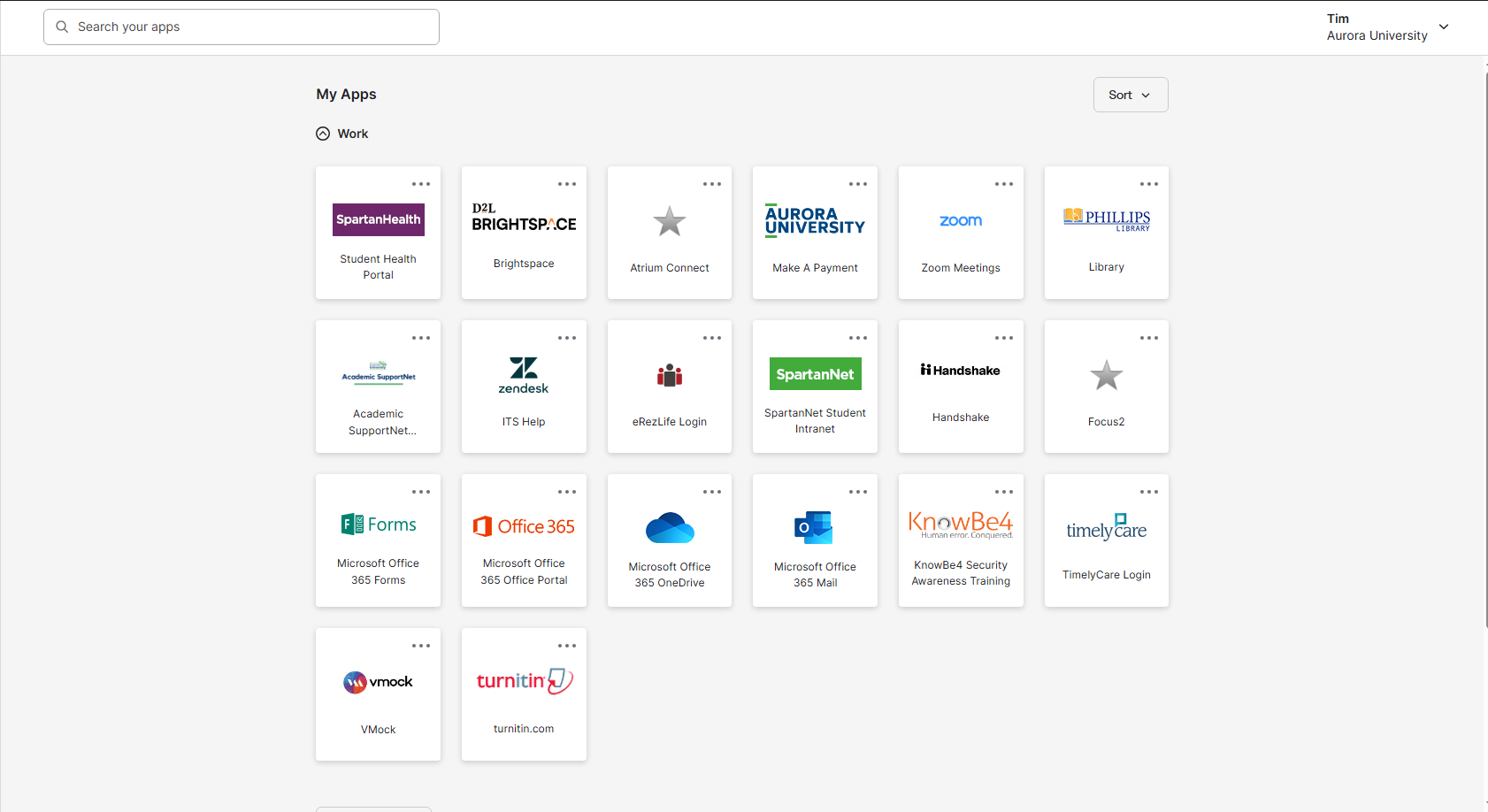Open options menu for KnowBe4 card

pyautogui.click(x=1004, y=492)
